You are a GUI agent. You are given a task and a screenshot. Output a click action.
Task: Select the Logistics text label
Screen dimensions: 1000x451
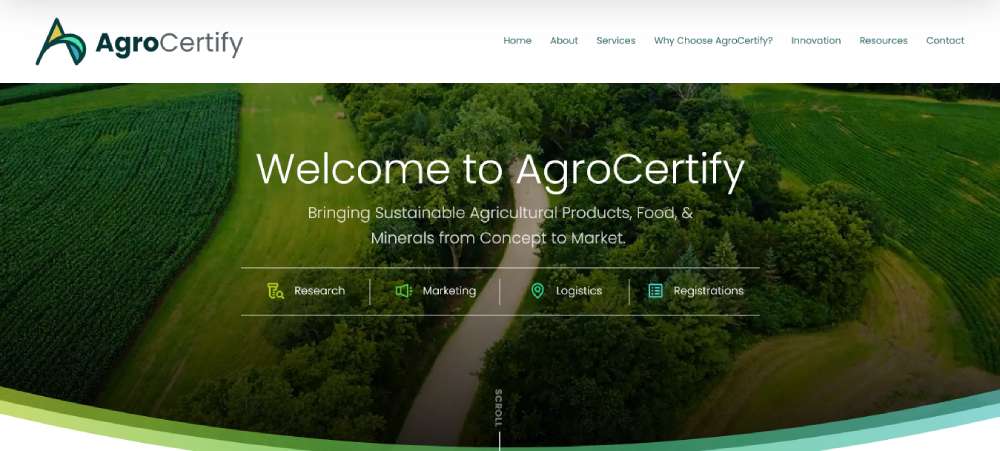579,291
